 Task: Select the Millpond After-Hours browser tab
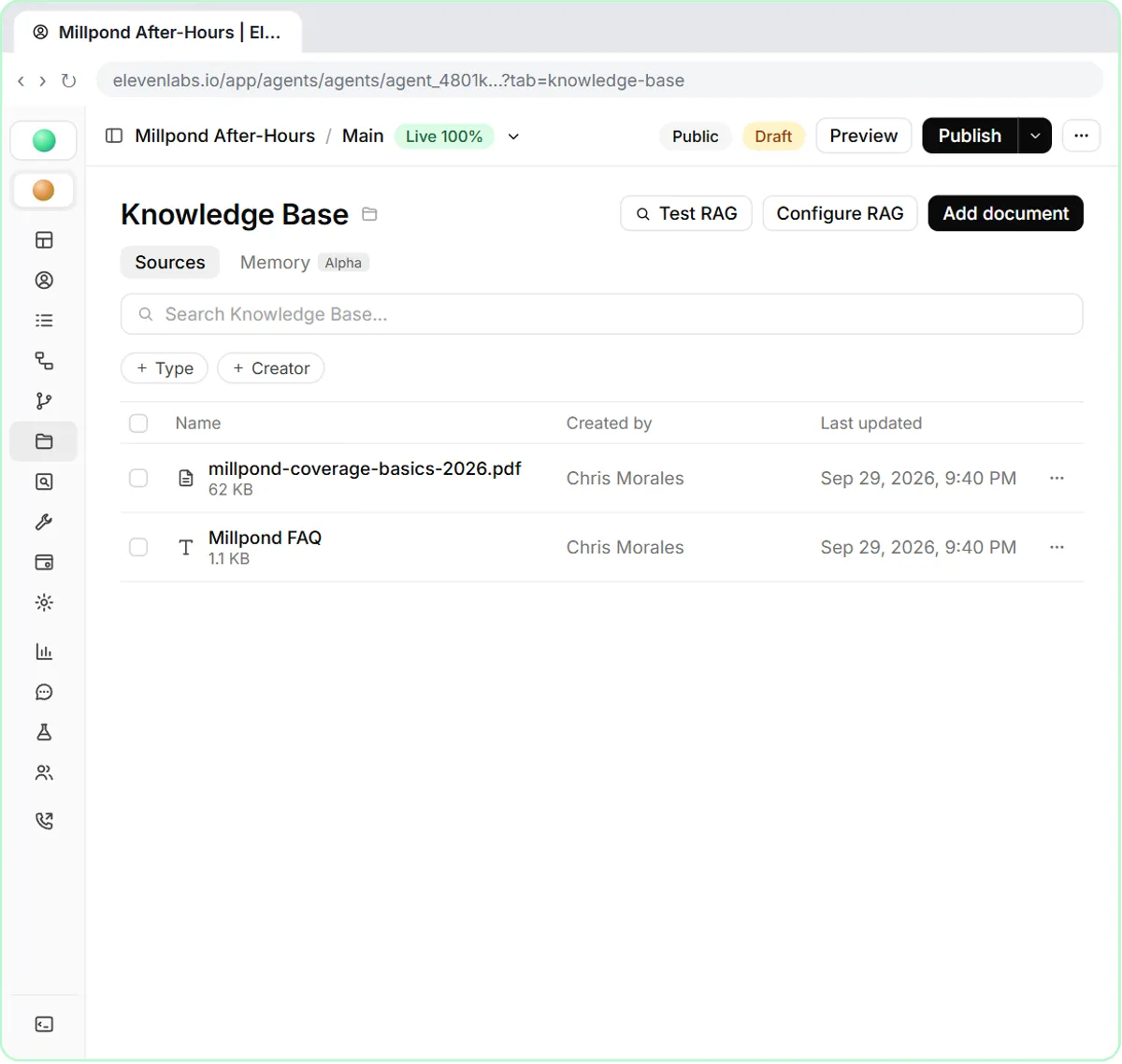158,33
